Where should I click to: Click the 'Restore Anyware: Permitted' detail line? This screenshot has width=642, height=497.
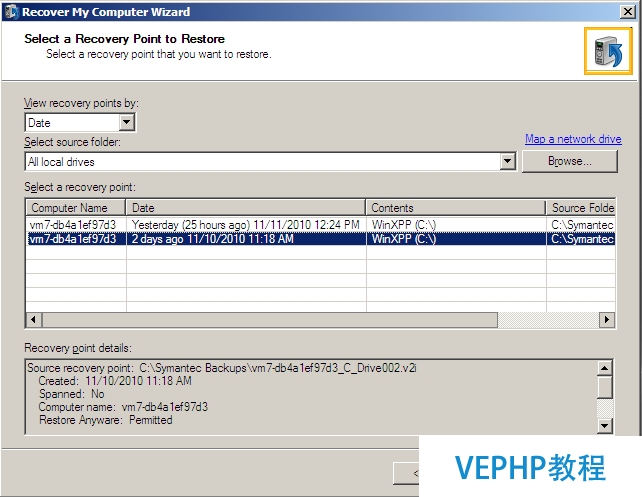click(106, 420)
